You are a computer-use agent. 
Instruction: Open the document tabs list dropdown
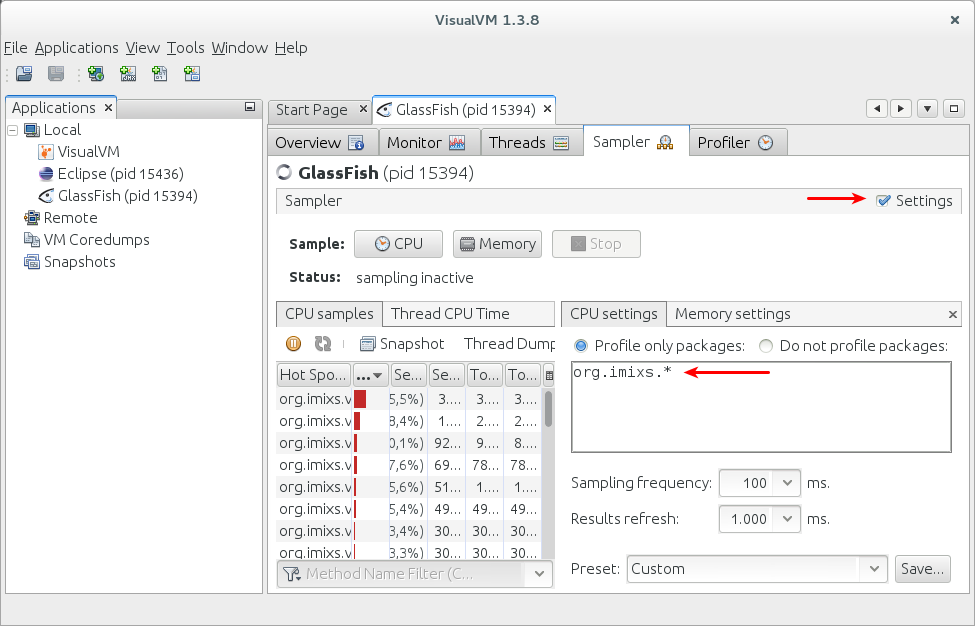[x=927, y=109]
